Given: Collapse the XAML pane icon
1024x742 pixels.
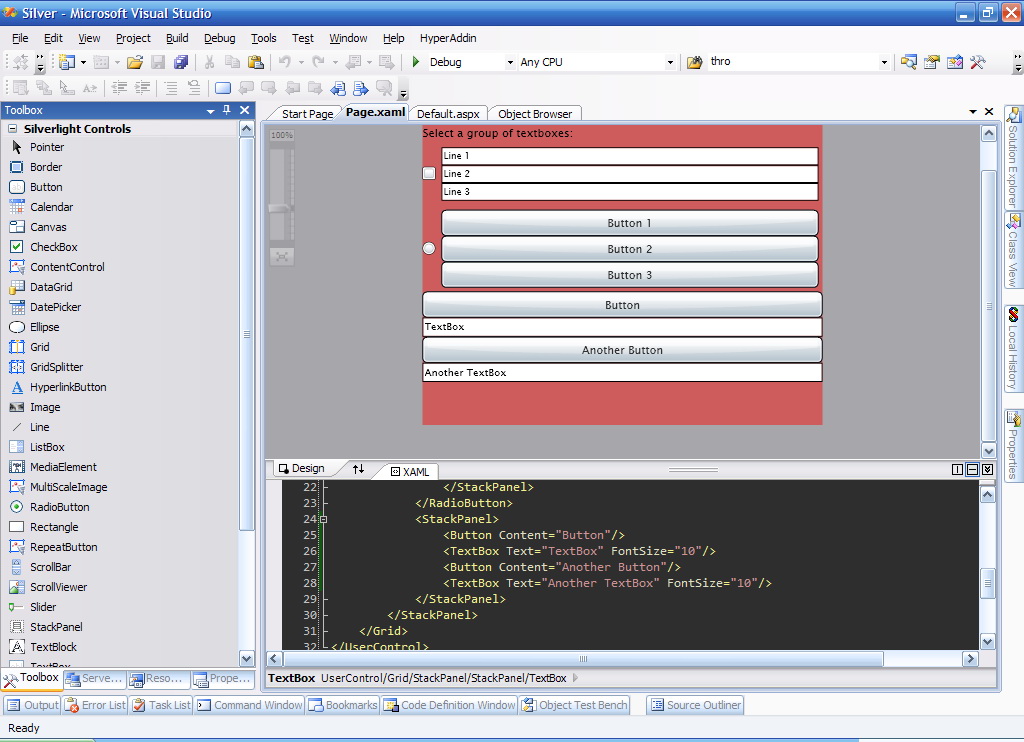Looking at the screenshot, I should pos(987,470).
